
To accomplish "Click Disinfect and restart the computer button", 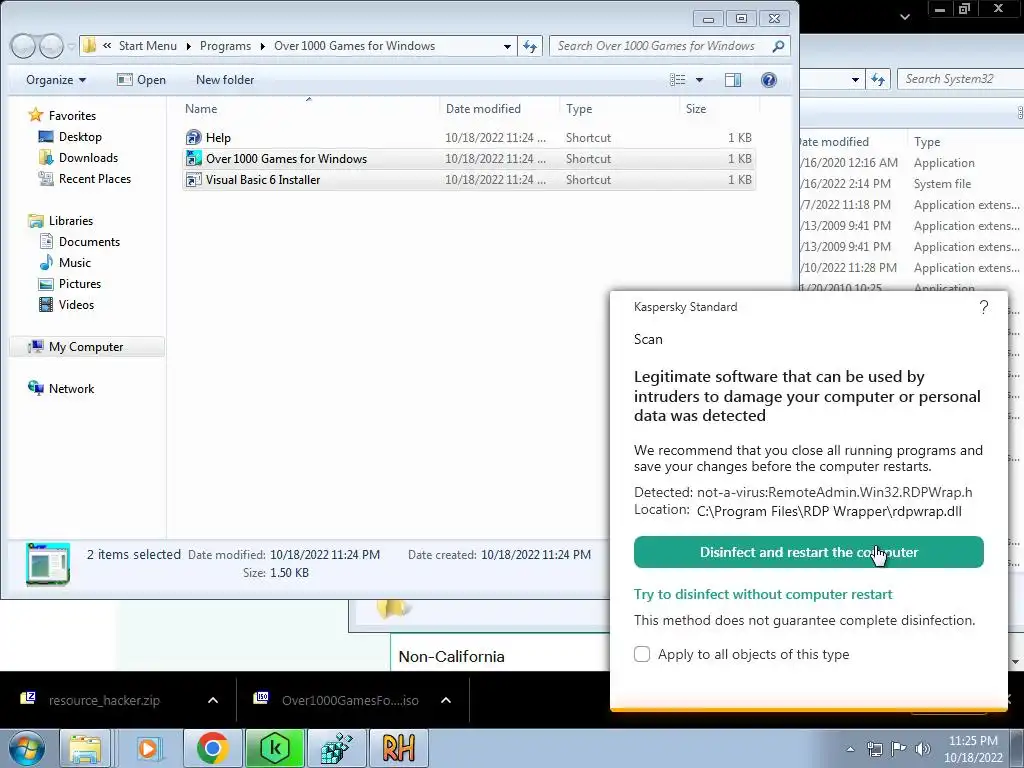I will (808, 552).
